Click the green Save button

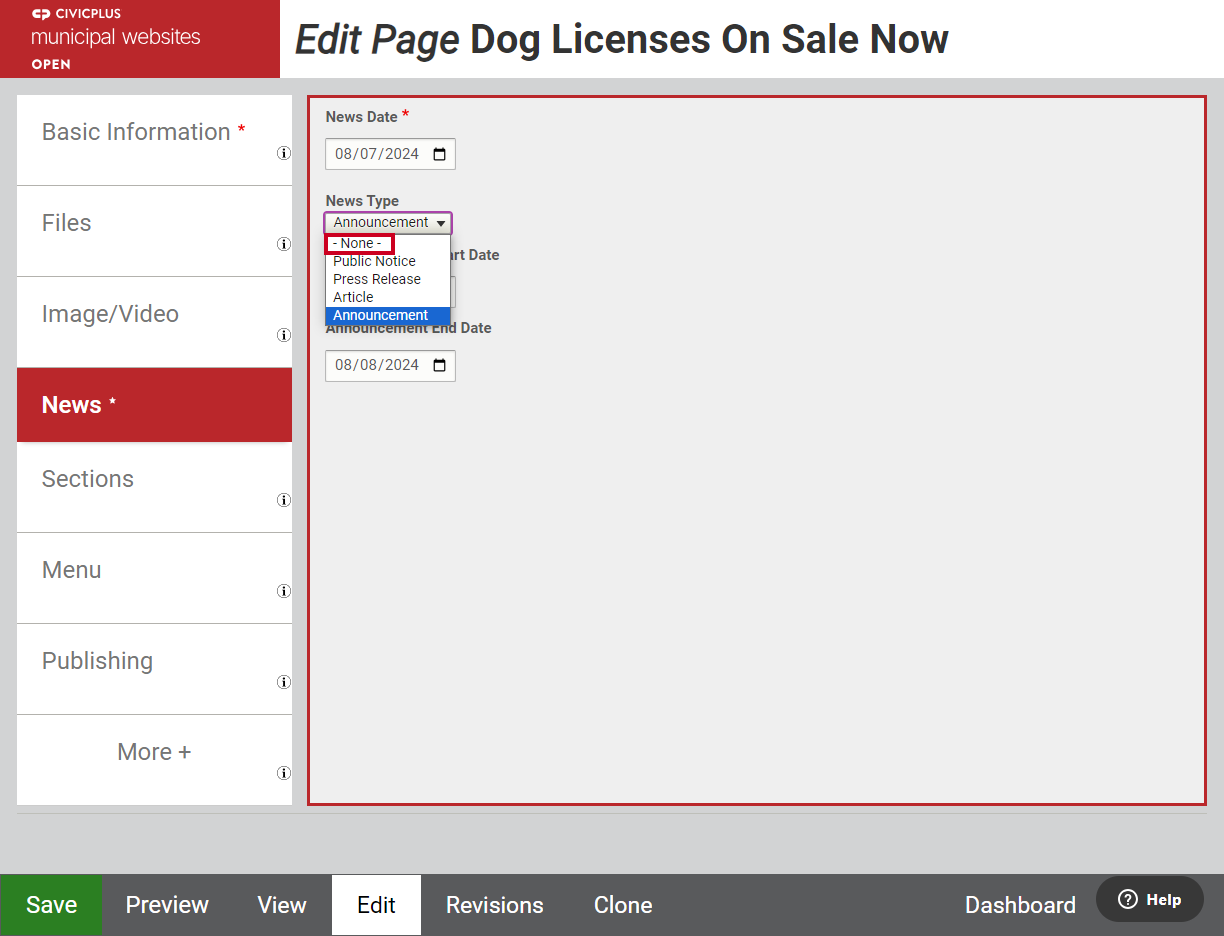(51, 905)
